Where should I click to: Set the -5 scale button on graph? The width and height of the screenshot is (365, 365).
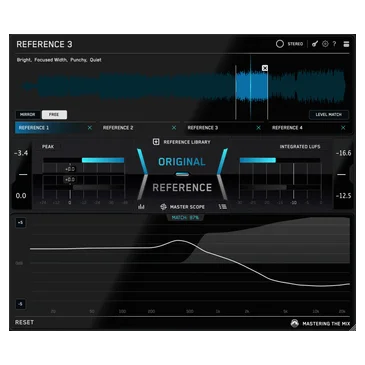(20, 304)
